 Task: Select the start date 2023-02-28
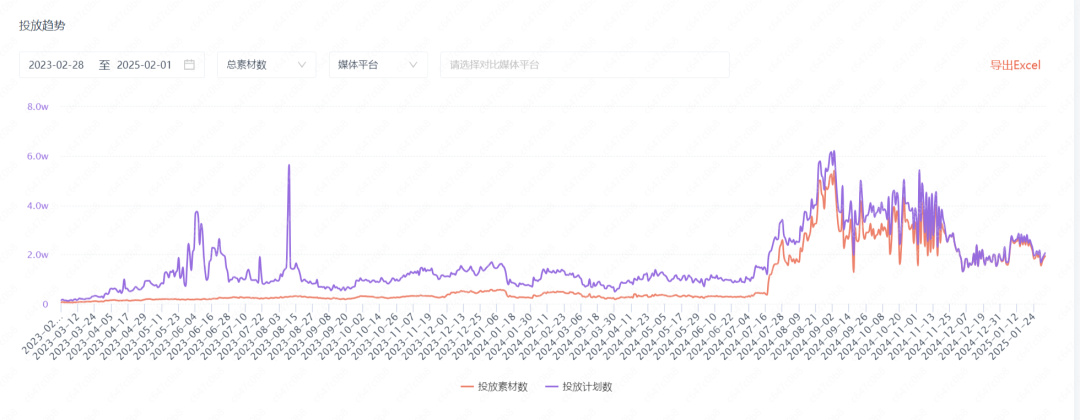pyautogui.click(x=56, y=65)
